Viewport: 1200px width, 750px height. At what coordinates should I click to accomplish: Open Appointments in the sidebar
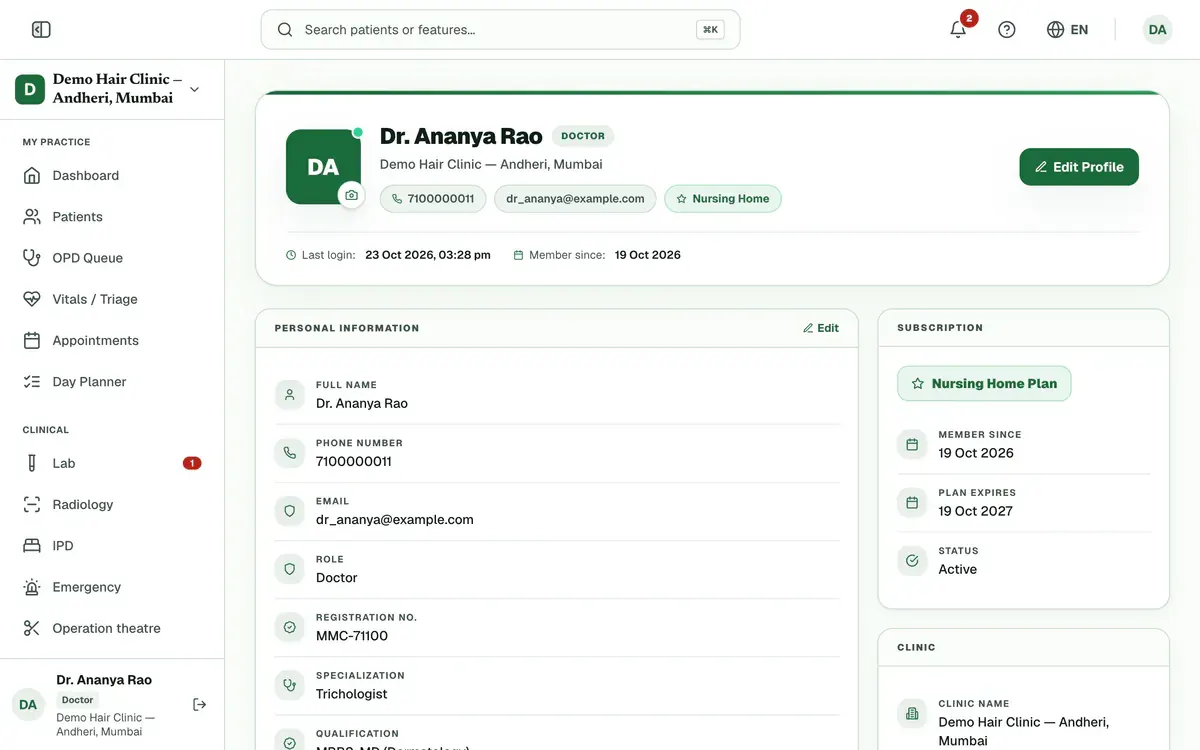point(112,341)
